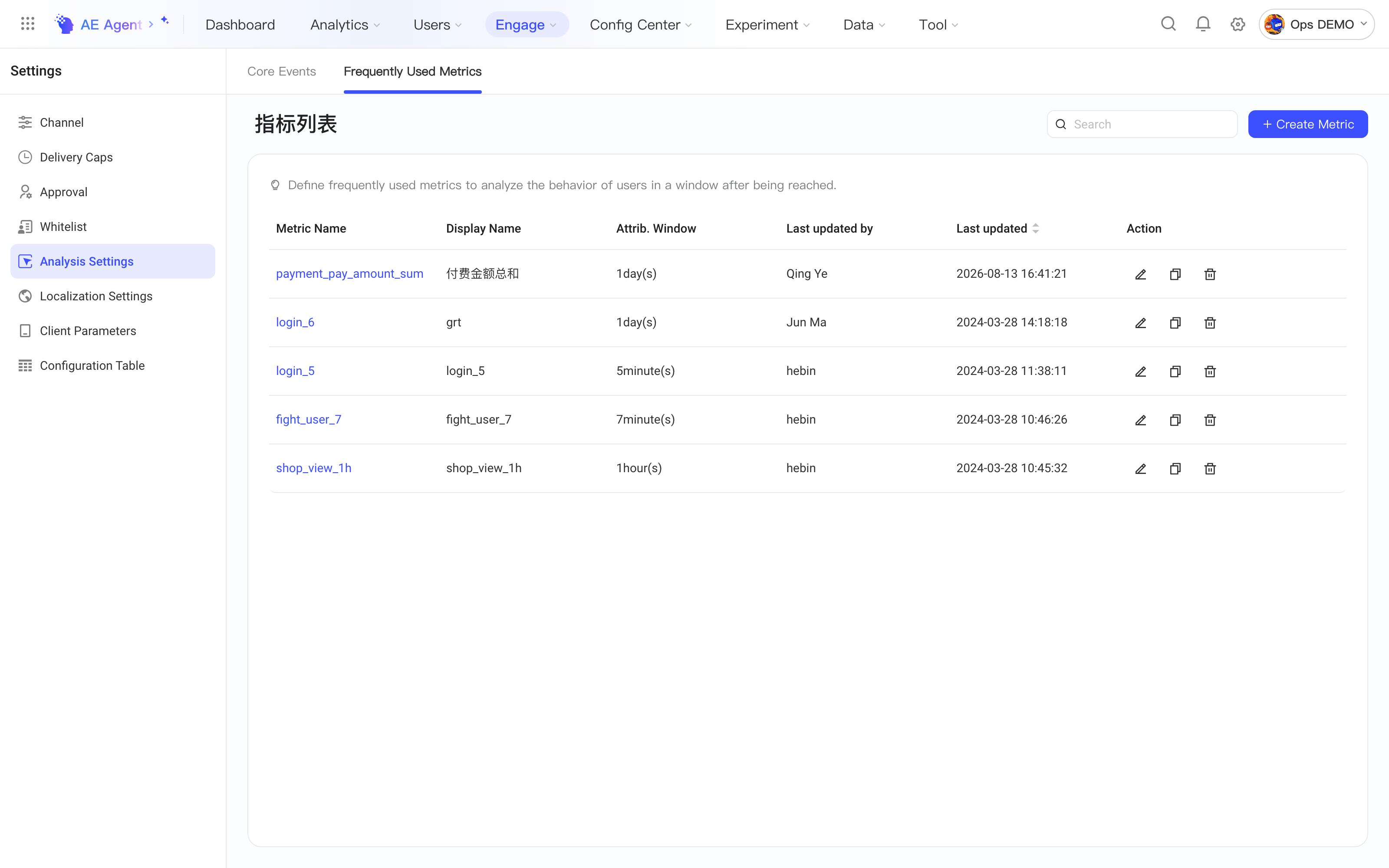The width and height of the screenshot is (1389, 868).
Task: Open the settings gear in header
Action: [1238, 24]
